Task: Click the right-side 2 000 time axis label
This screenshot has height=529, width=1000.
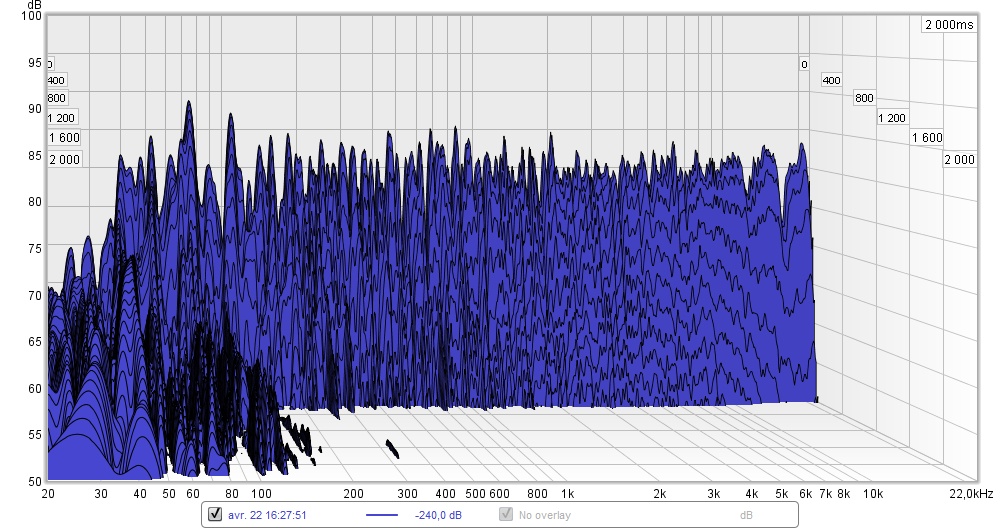Action: tap(959, 160)
